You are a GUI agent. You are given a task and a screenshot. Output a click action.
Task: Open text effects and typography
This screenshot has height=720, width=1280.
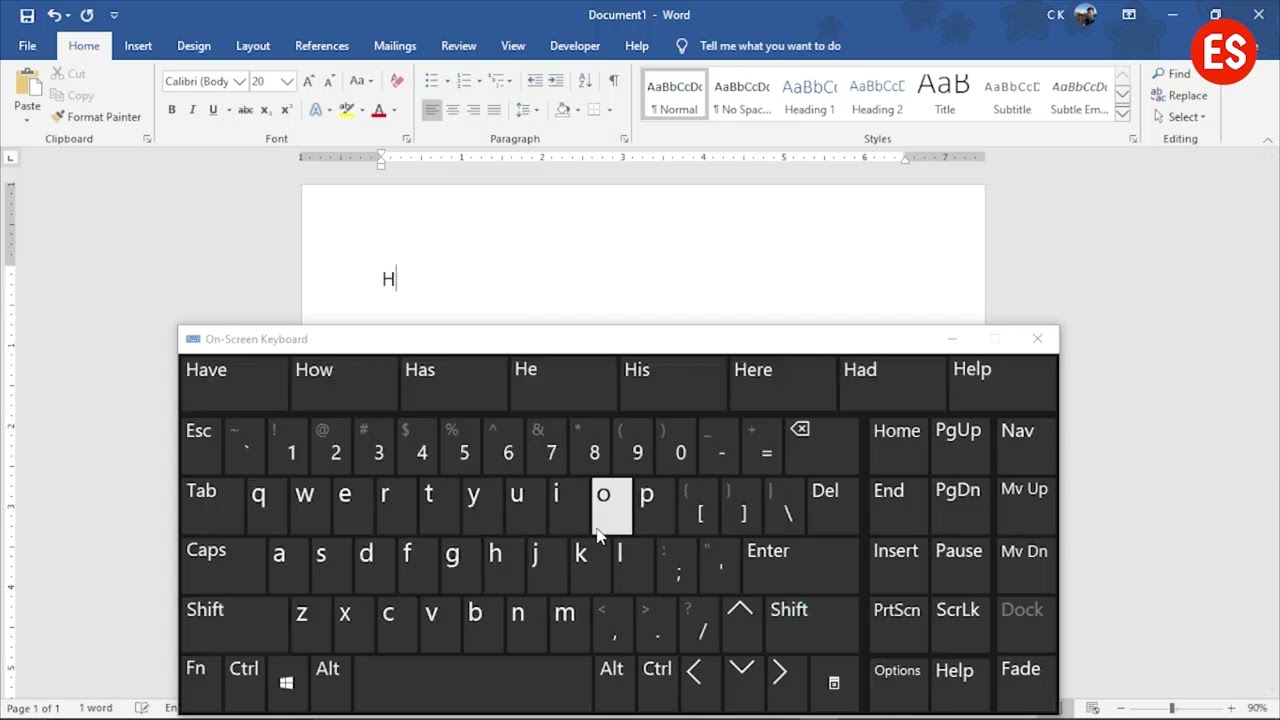pyautogui.click(x=316, y=110)
